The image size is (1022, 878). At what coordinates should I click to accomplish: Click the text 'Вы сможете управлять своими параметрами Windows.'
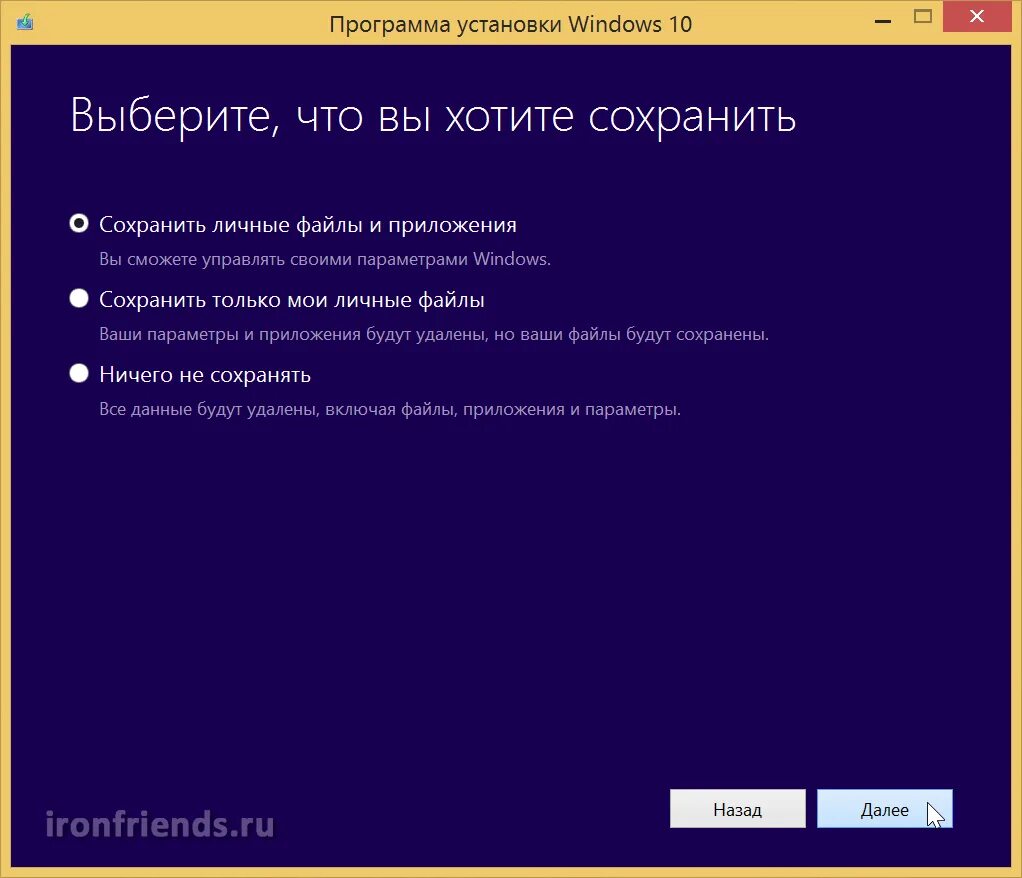tap(325, 259)
